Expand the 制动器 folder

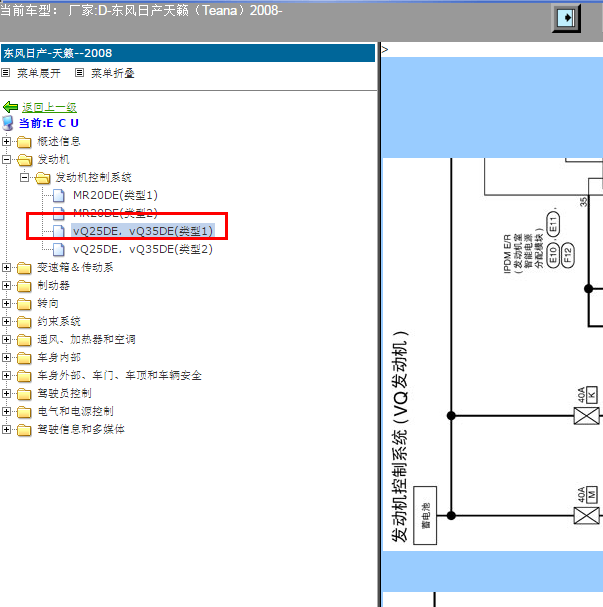click(x=6, y=285)
